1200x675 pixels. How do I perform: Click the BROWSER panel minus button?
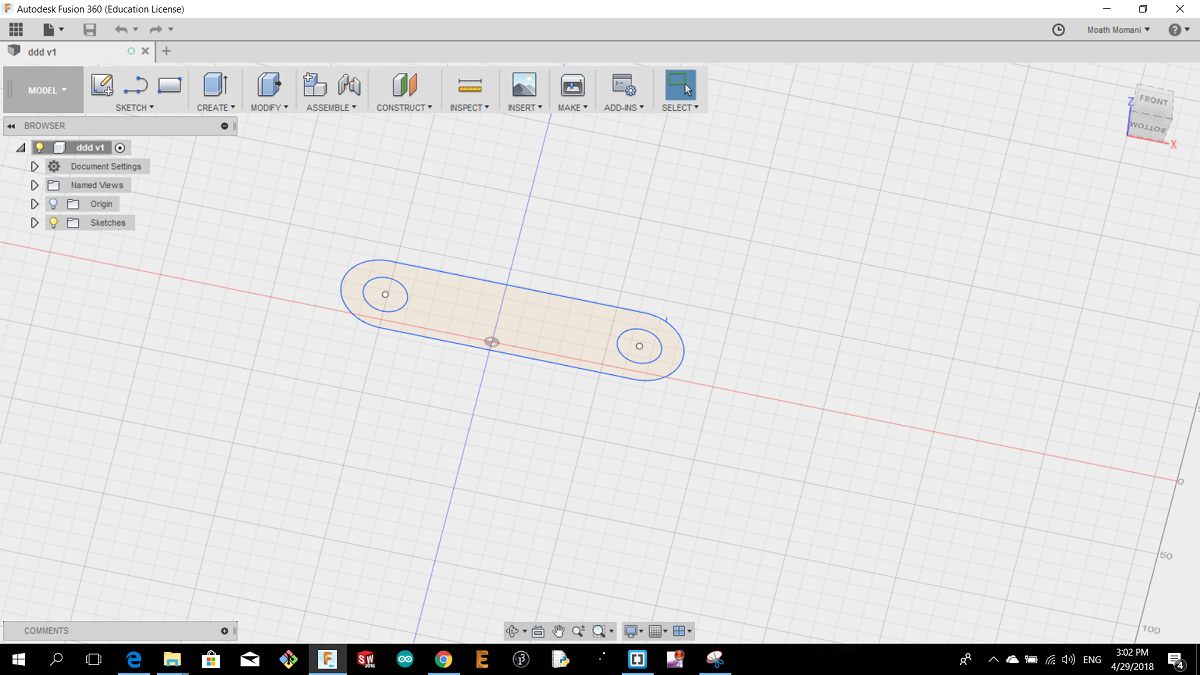(x=225, y=126)
